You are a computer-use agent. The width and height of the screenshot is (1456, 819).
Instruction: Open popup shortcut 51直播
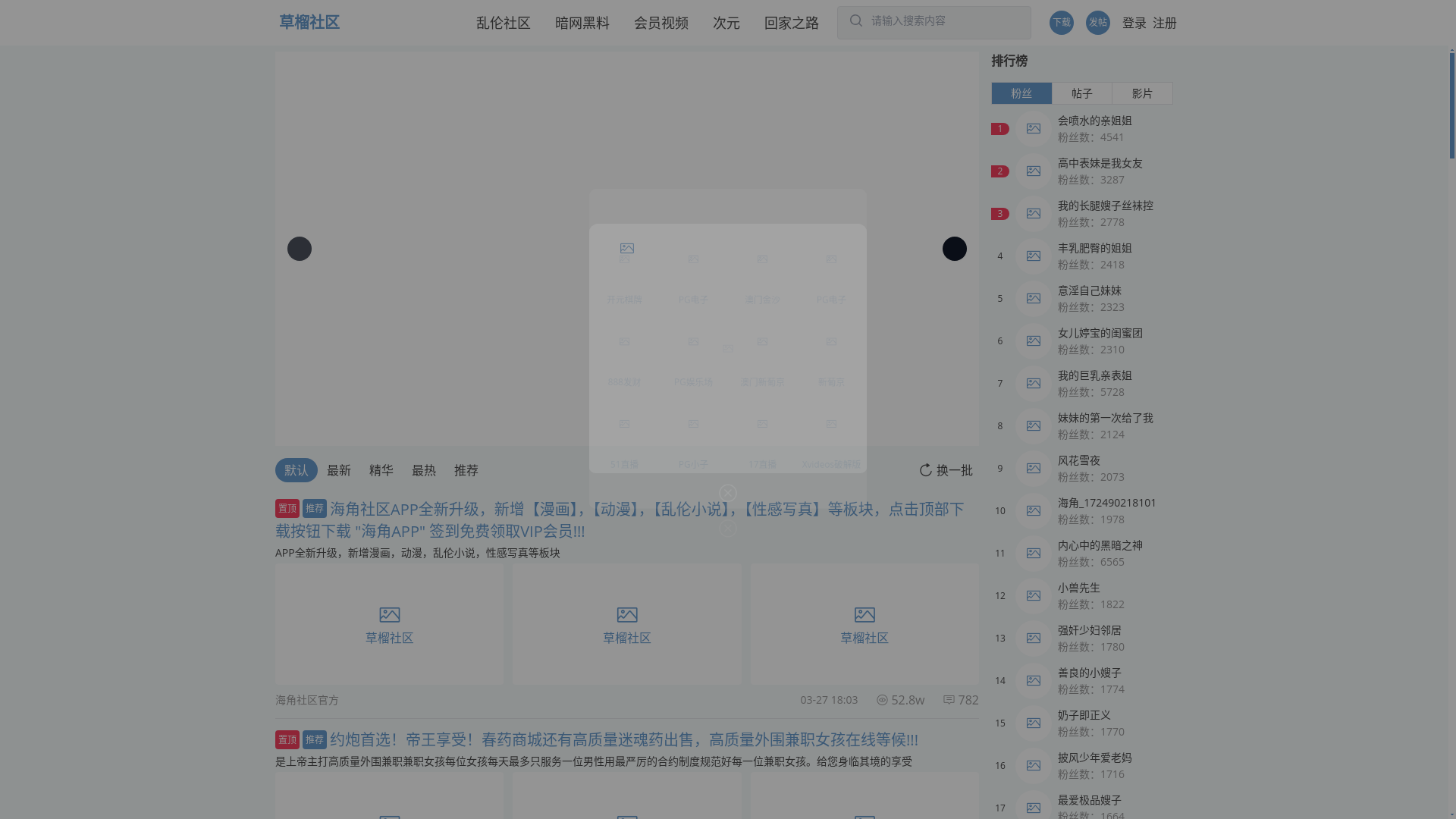point(624,464)
